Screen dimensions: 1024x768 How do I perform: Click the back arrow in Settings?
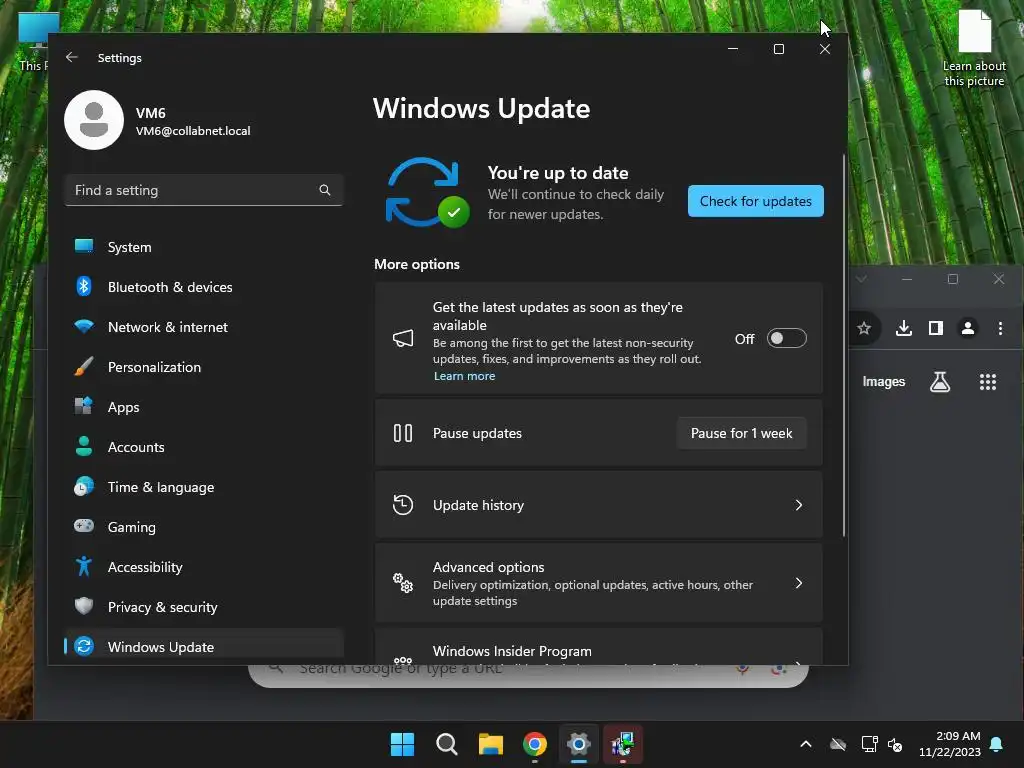click(x=72, y=57)
